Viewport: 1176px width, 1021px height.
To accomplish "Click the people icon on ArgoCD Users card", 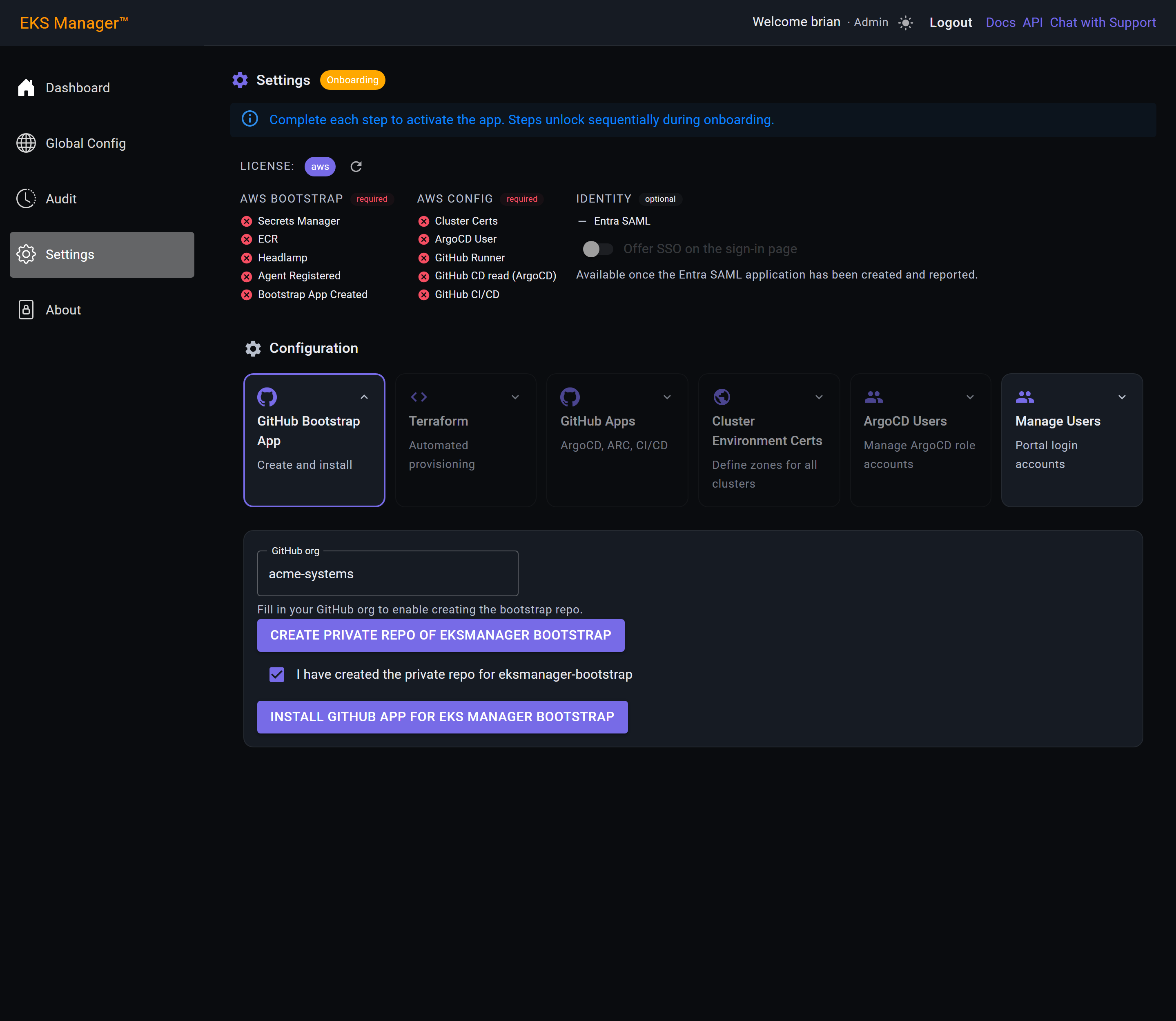I will click(x=873, y=397).
